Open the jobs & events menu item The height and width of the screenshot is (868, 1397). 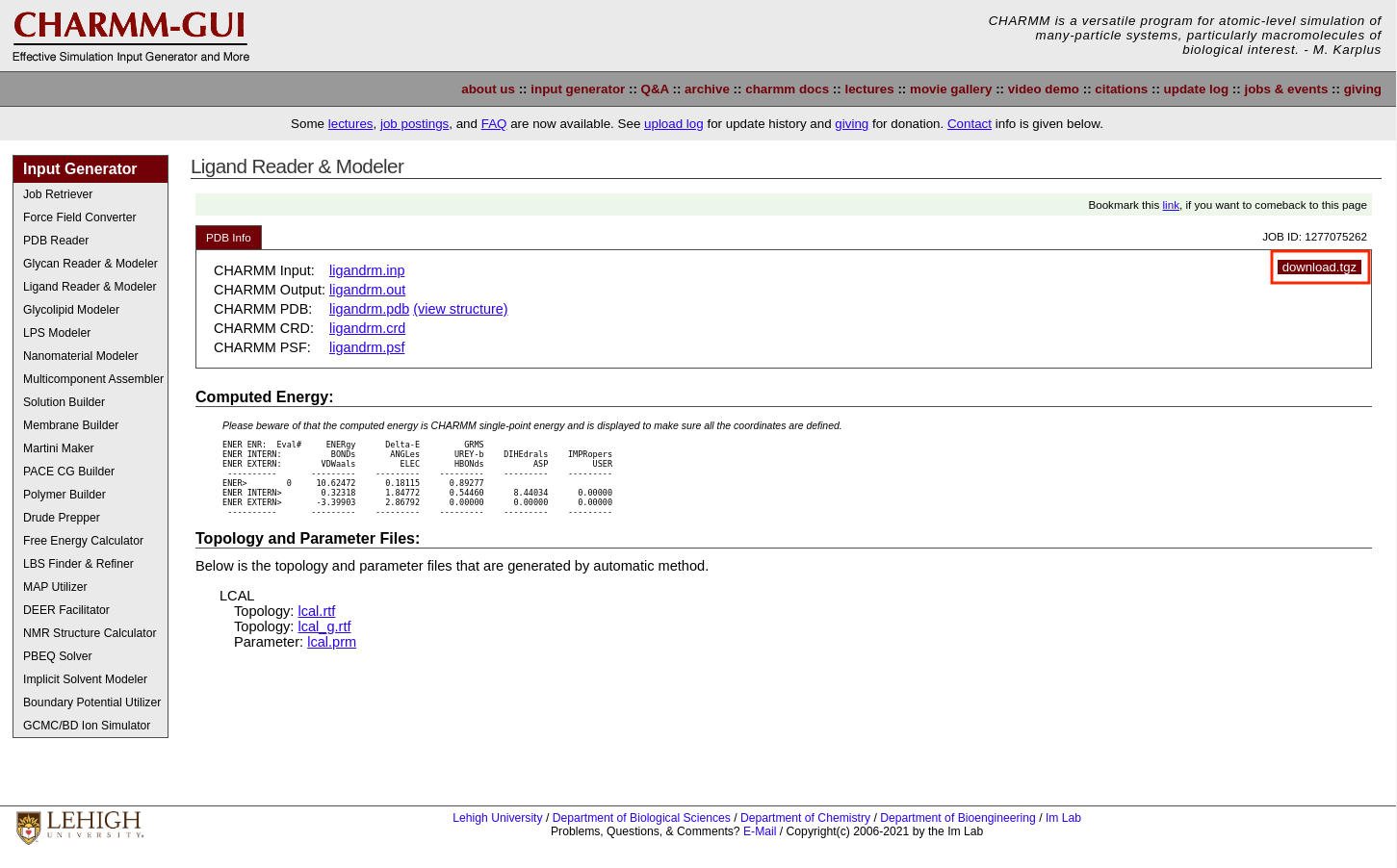point(1285,89)
